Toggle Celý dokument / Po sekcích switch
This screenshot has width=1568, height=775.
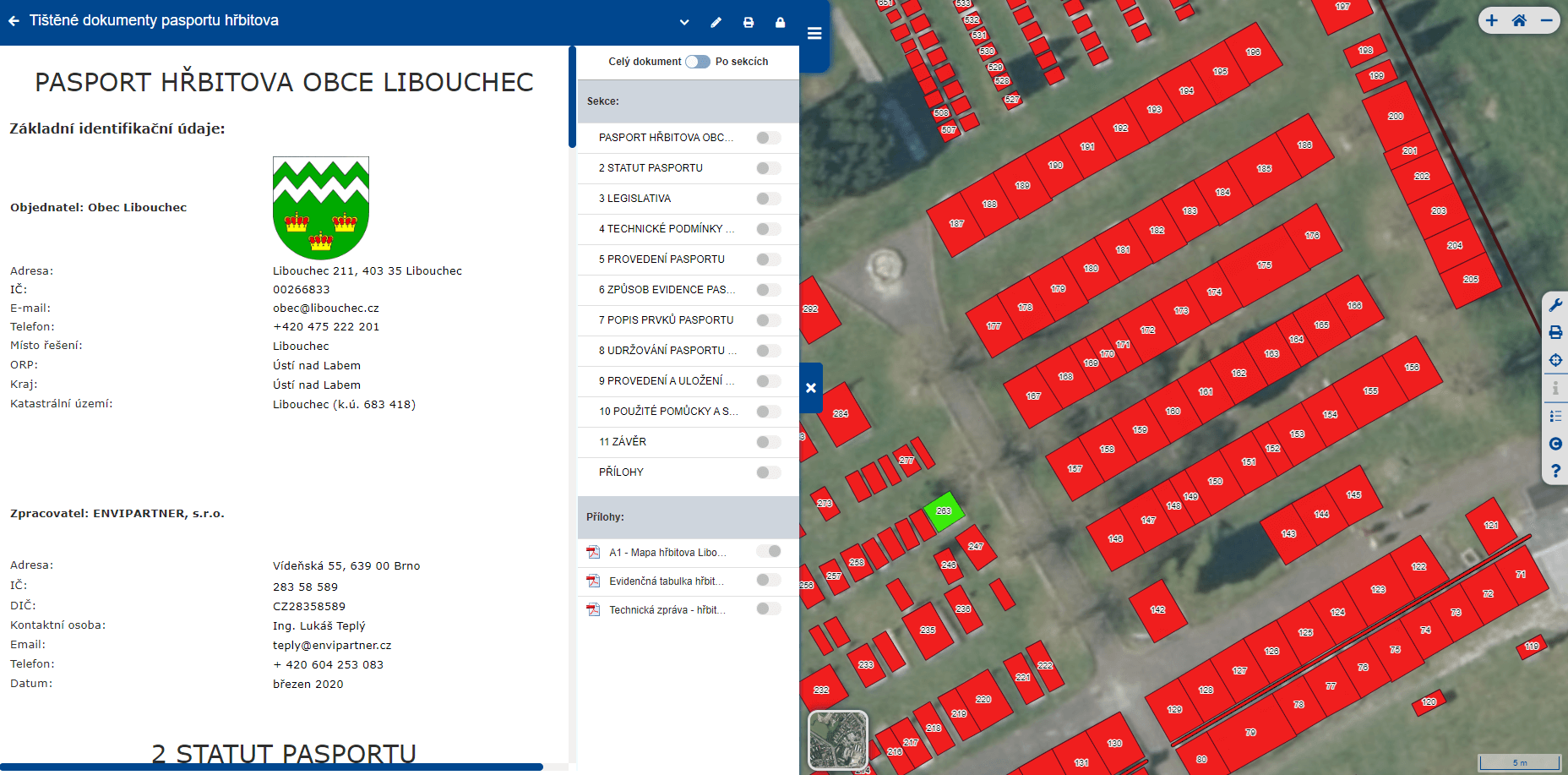click(697, 62)
